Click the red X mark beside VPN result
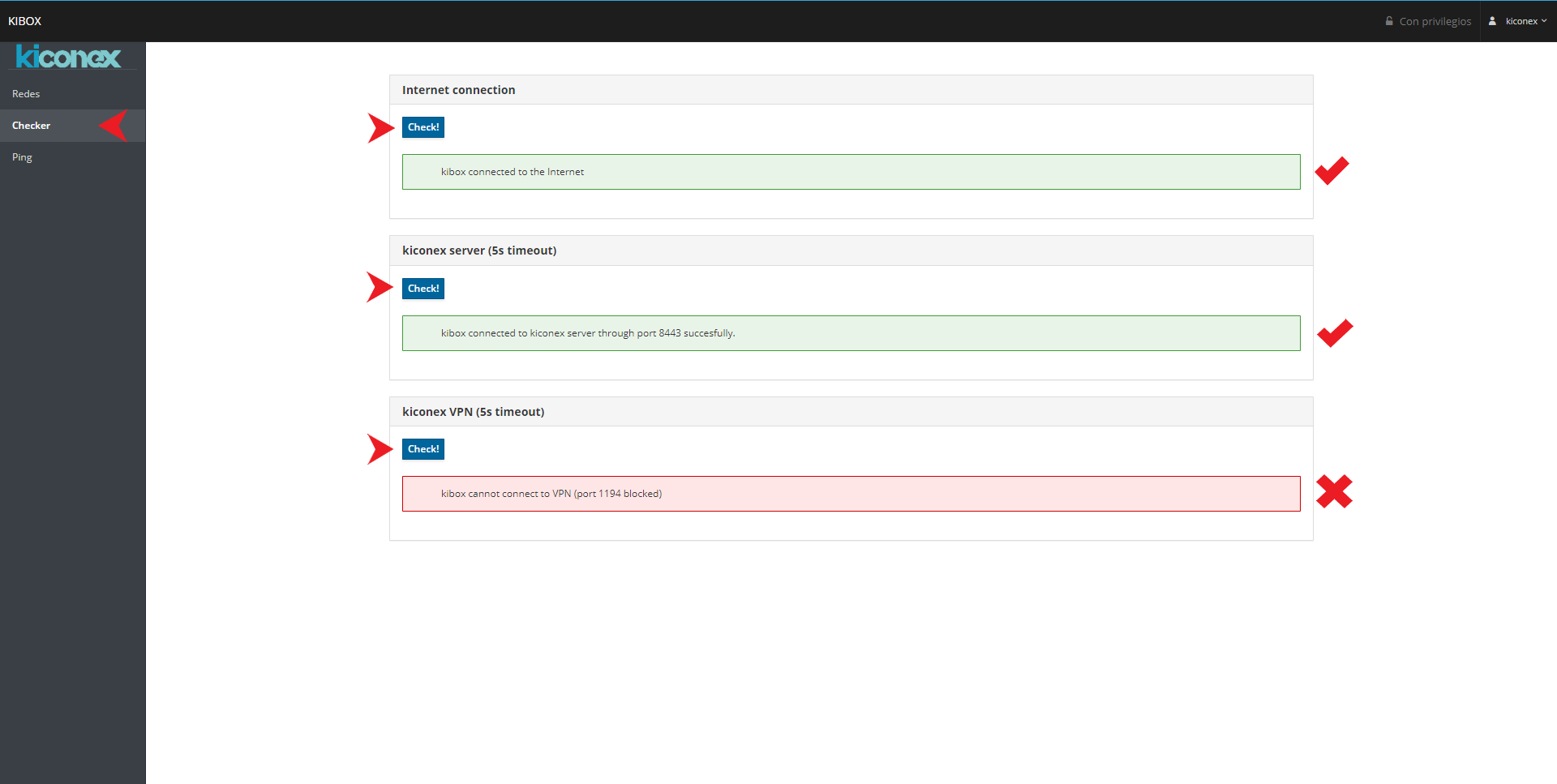 (x=1334, y=492)
